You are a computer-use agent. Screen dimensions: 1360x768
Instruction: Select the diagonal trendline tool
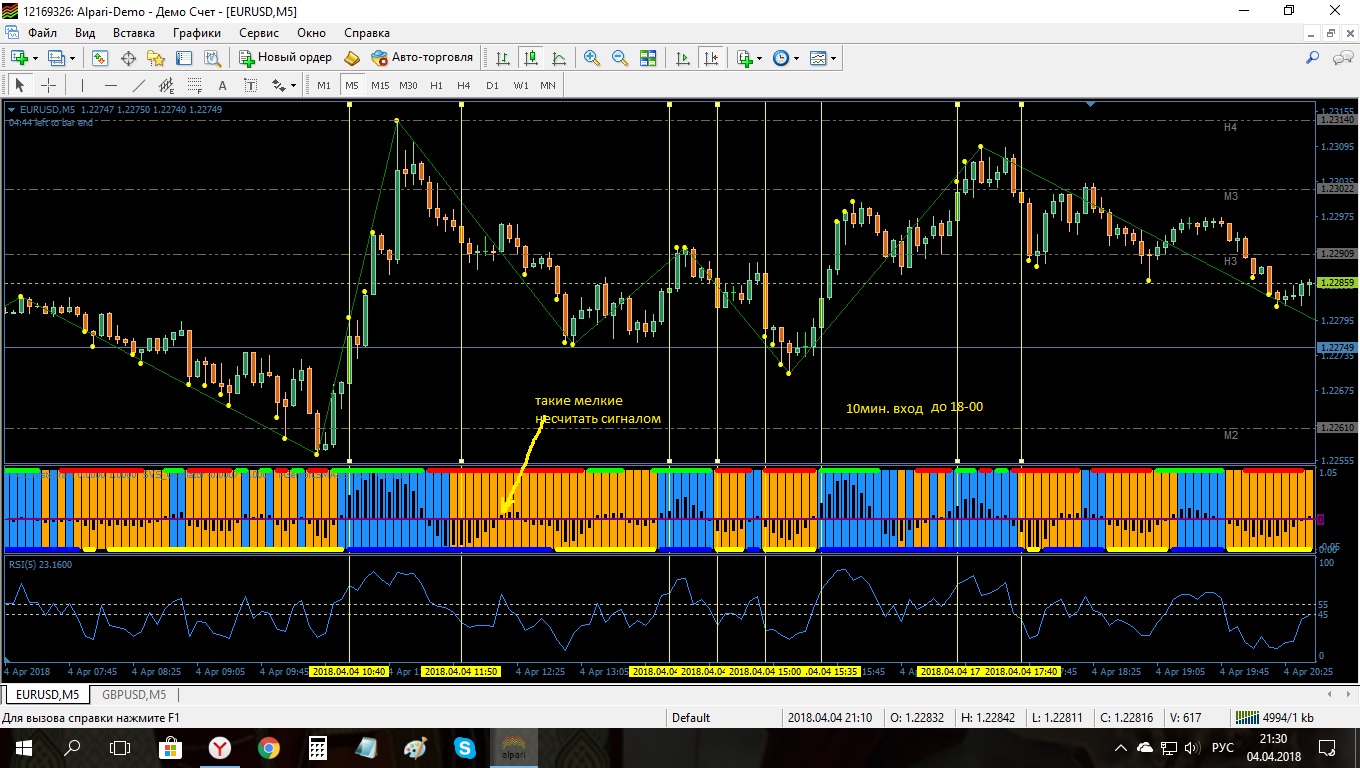click(138, 85)
